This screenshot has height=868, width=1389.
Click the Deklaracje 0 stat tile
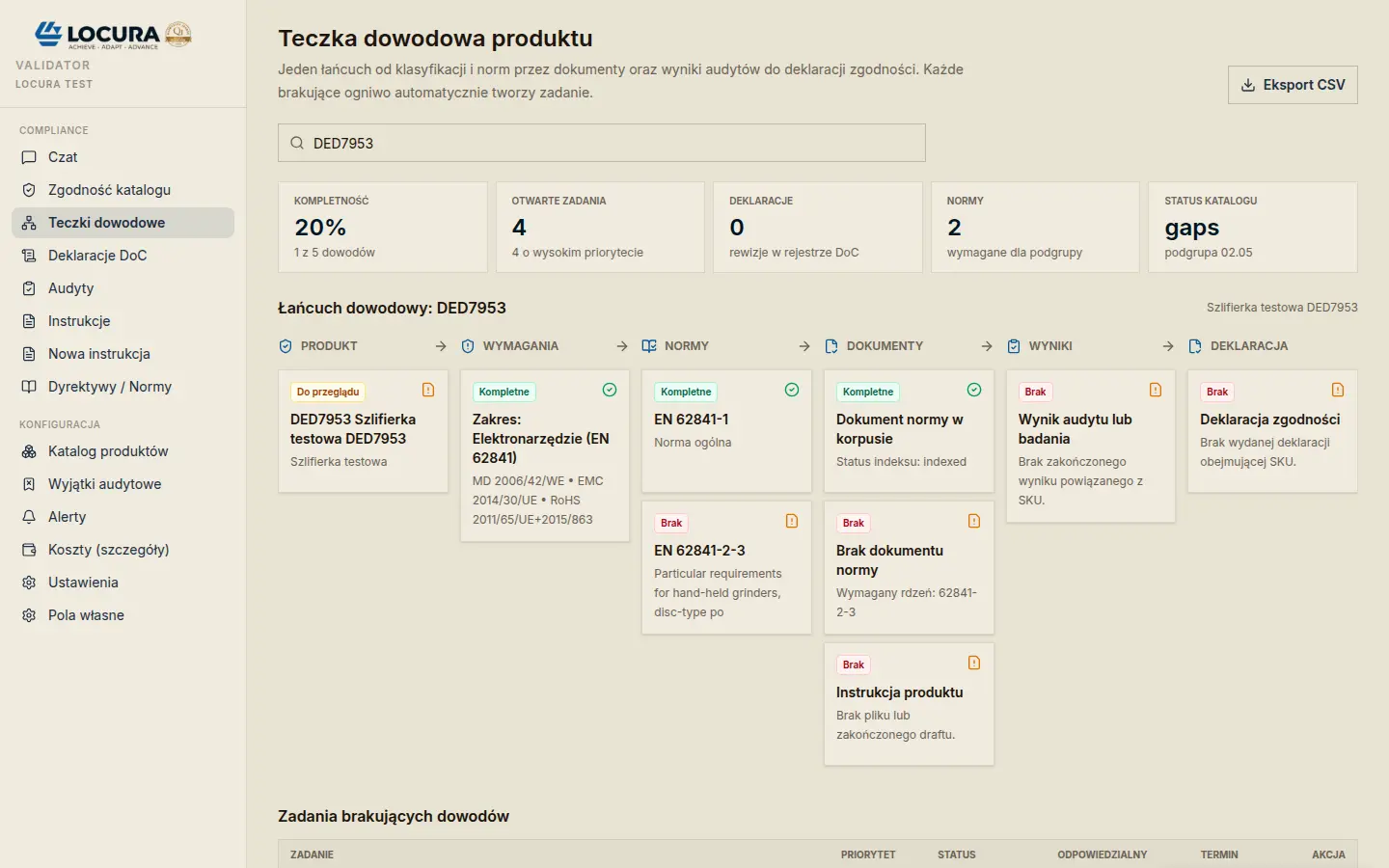coord(818,228)
